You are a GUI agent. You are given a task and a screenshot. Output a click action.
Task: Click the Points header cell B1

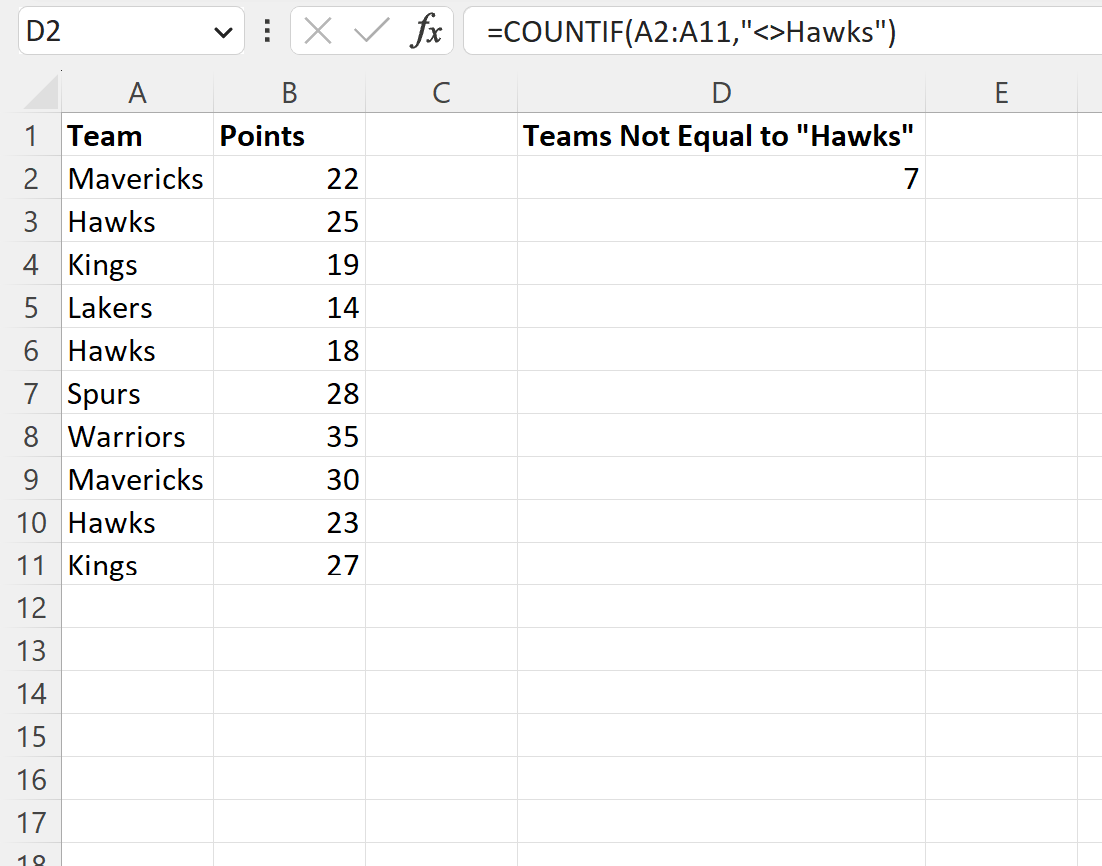pos(289,135)
